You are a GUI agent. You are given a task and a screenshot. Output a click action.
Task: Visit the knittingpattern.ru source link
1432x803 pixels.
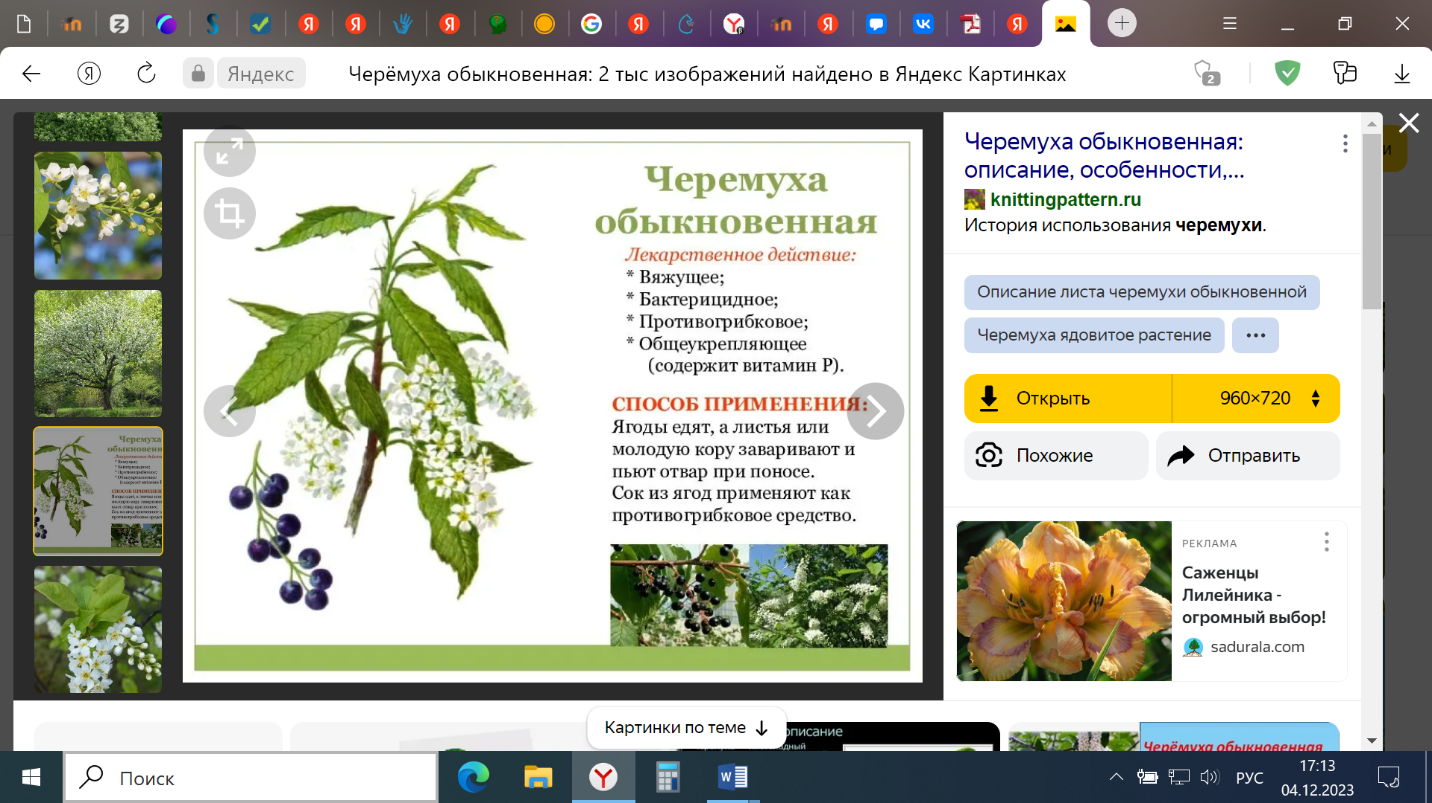click(1066, 199)
